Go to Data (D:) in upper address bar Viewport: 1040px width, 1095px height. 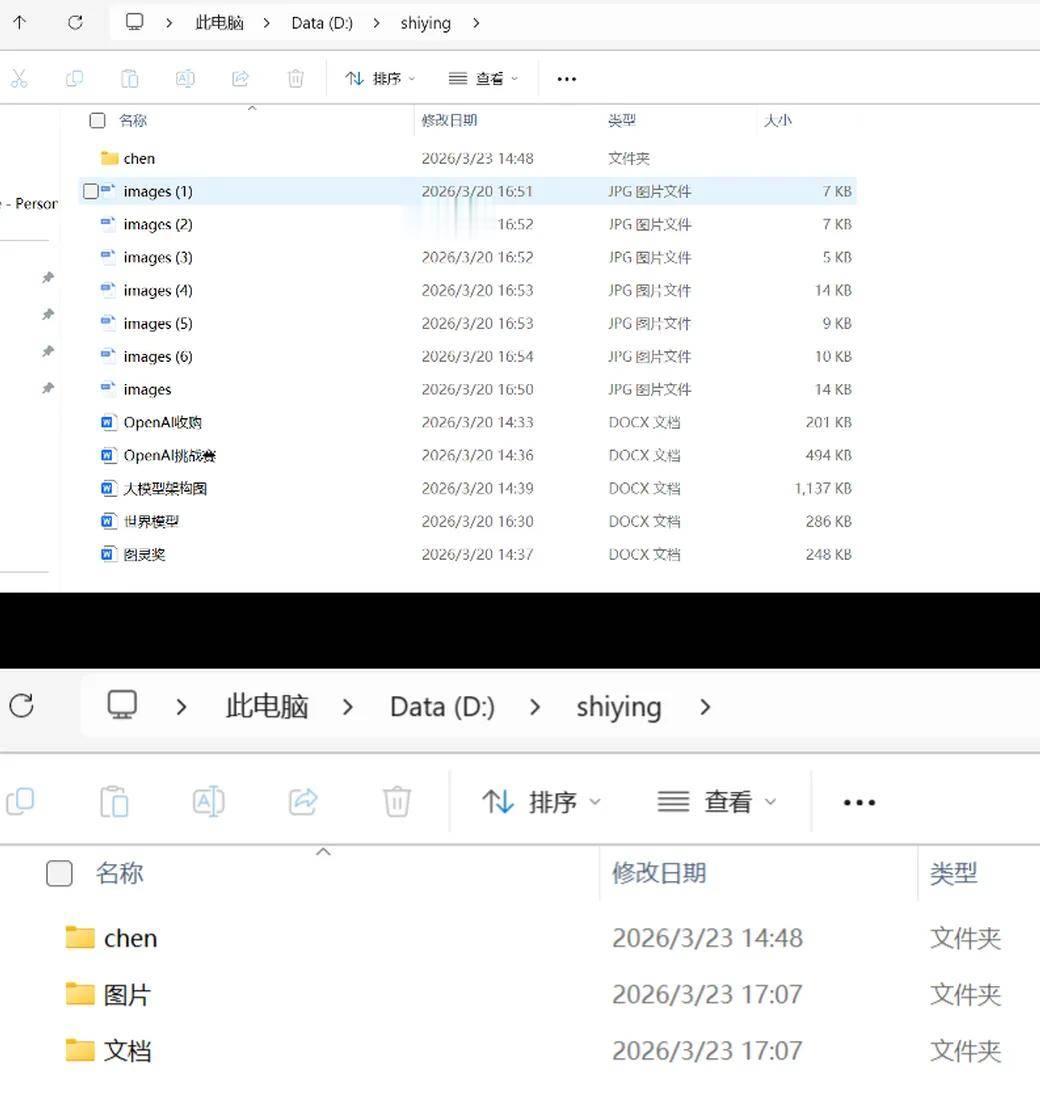pyautogui.click(x=322, y=22)
